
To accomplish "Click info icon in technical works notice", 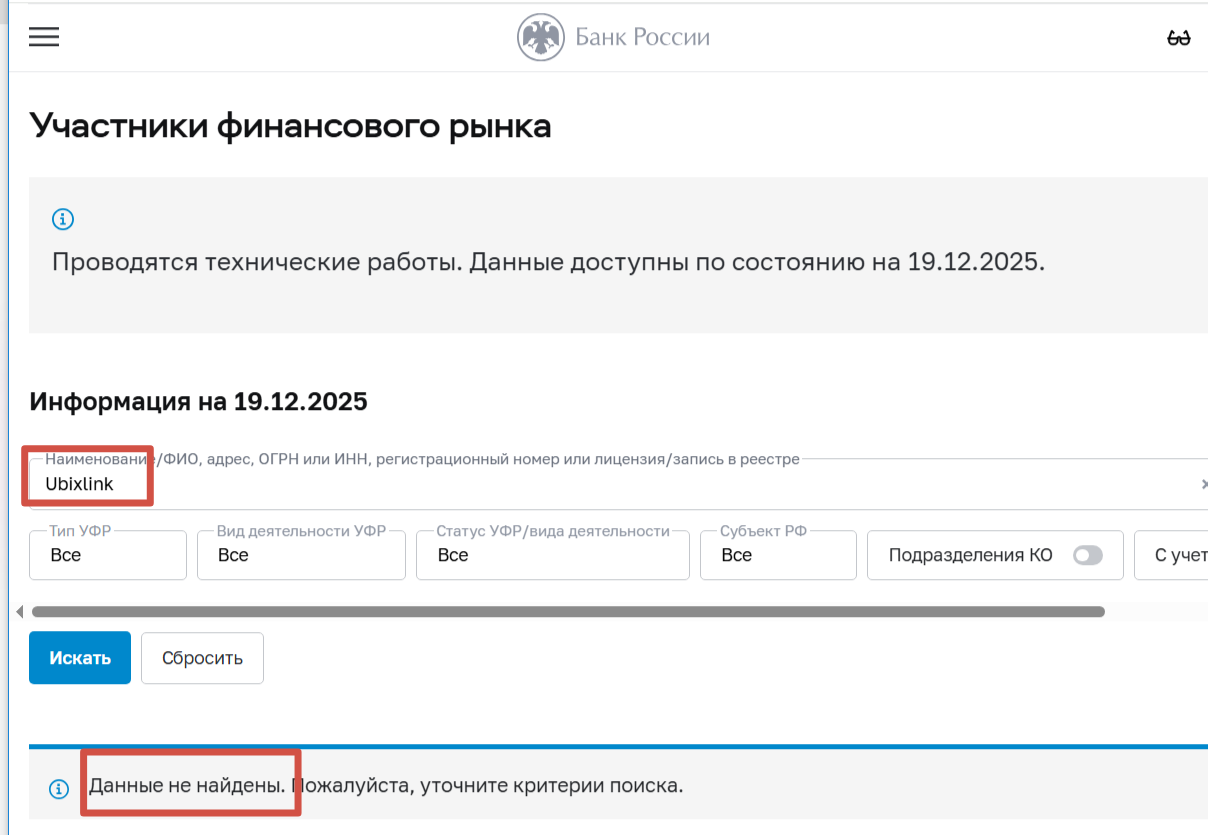I will [x=62, y=219].
